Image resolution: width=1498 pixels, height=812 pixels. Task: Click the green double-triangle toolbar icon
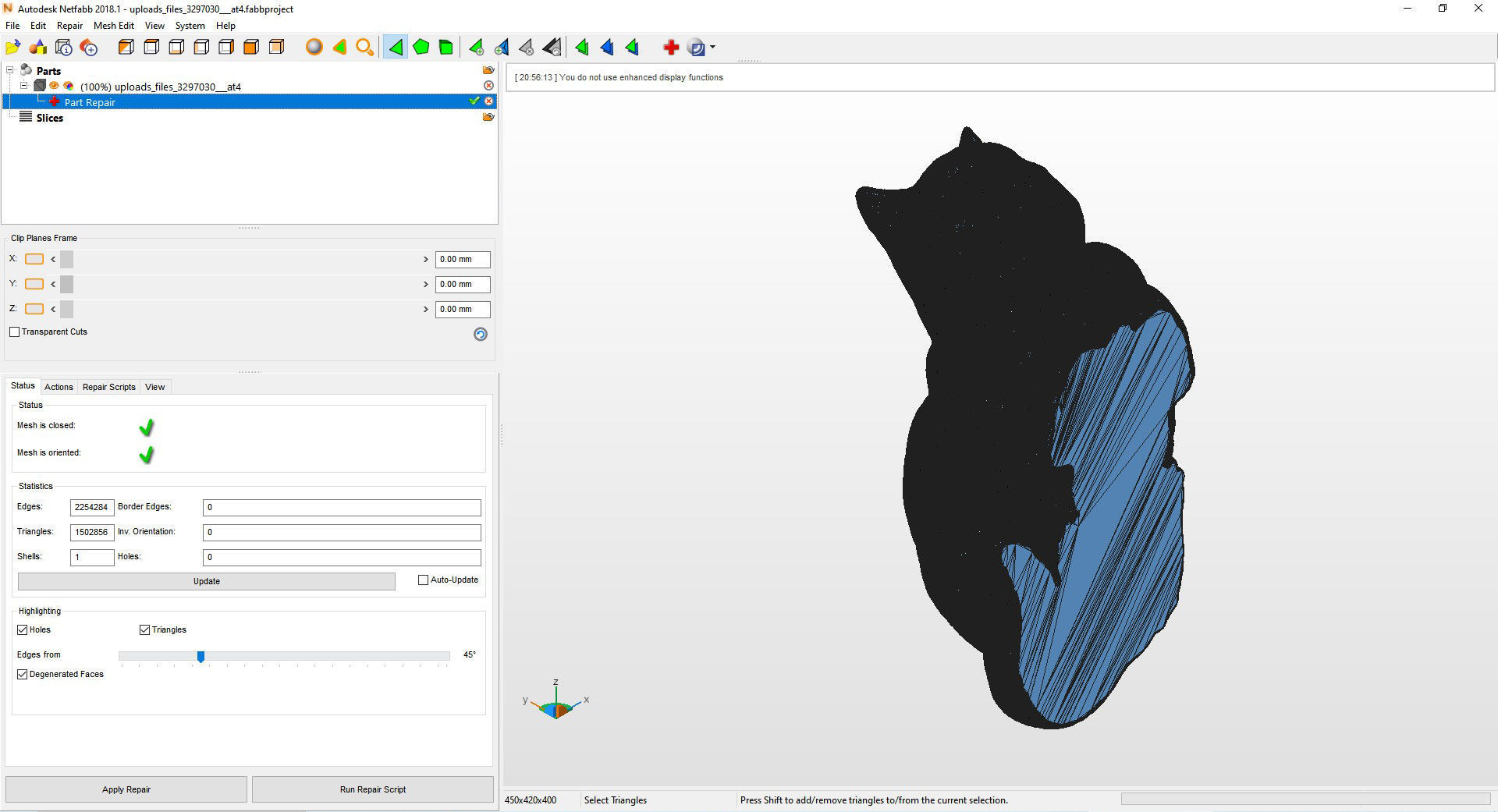tap(582, 48)
